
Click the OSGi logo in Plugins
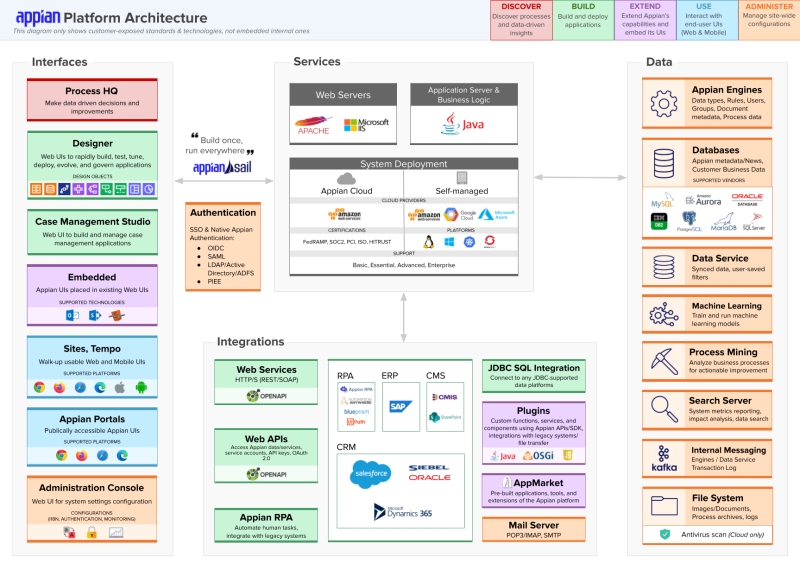(x=538, y=455)
